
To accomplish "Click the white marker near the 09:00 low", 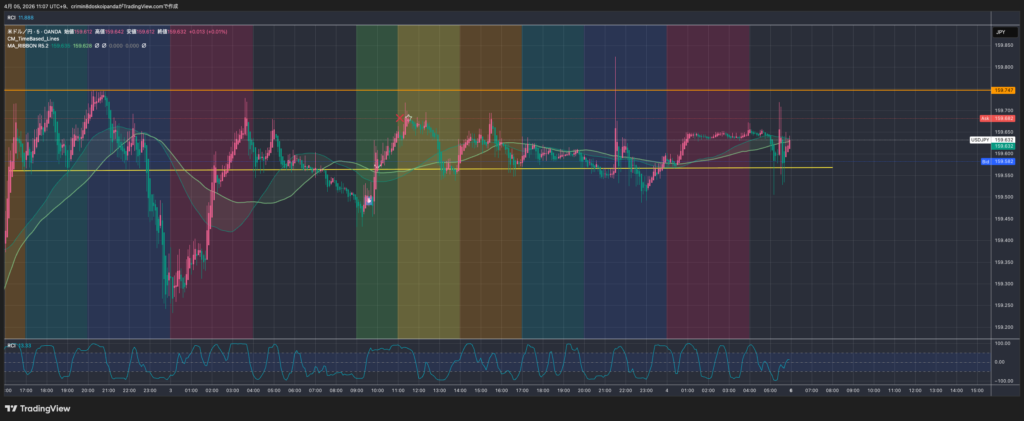I will (369, 200).
